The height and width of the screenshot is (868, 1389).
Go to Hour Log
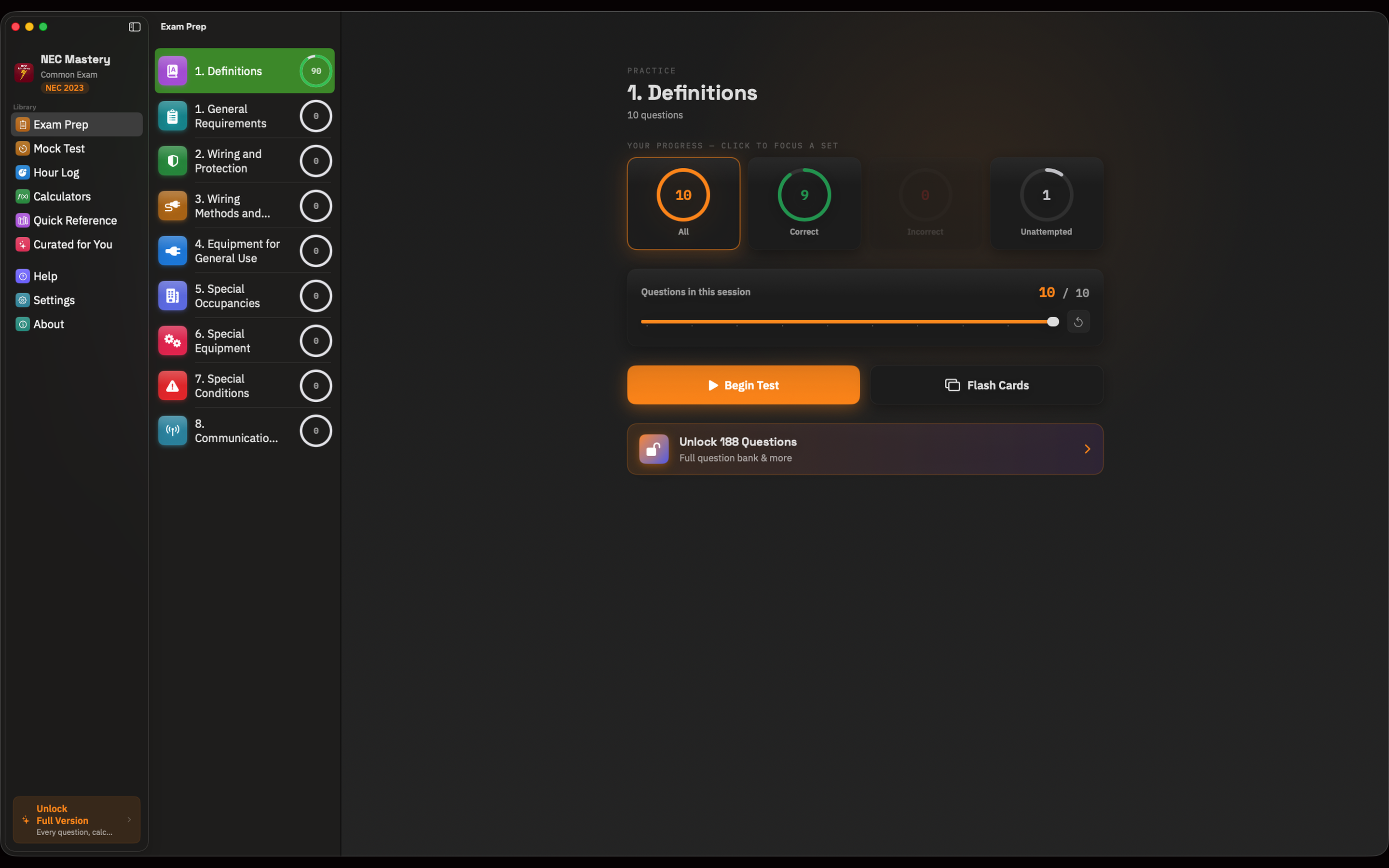(76, 173)
